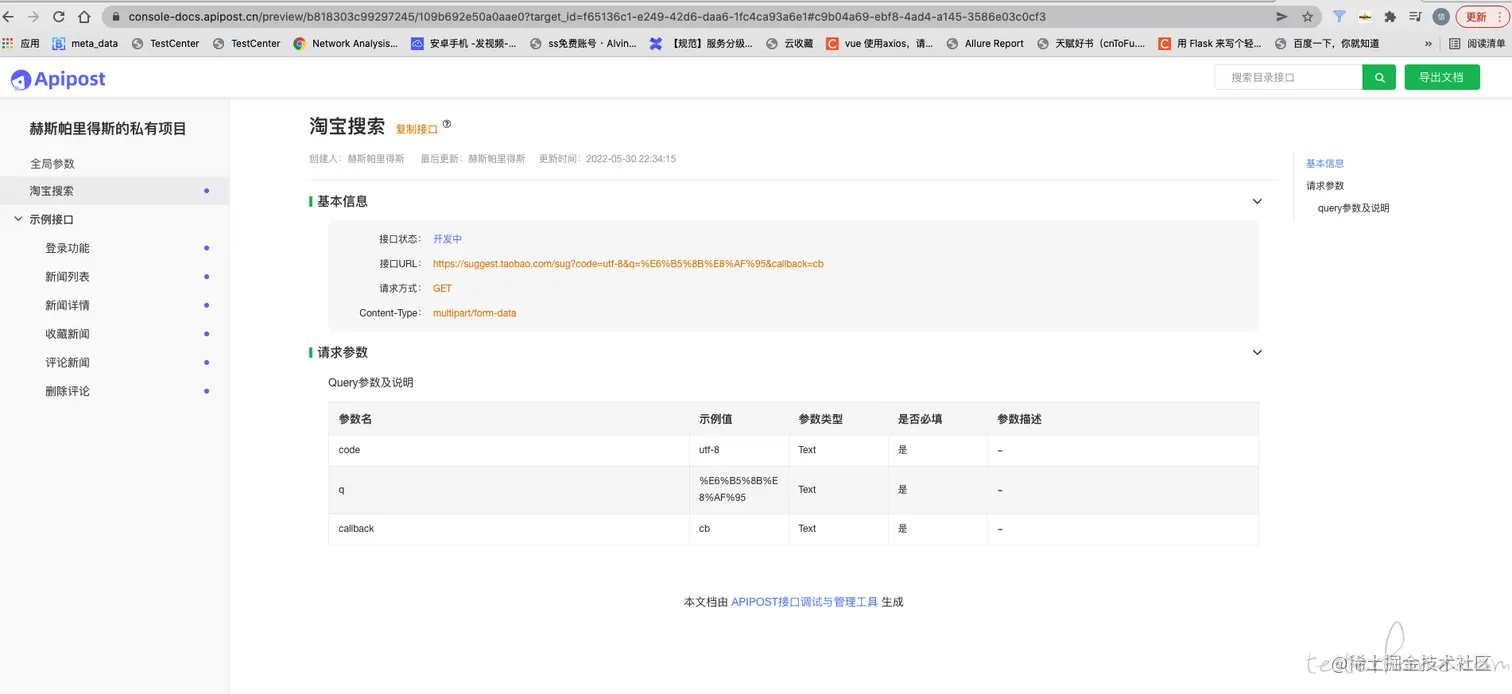This screenshot has width=1512, height=694.
Task: Open the 云收藏 bookmark
Action: pyautogui.click(x=789, y=43)
